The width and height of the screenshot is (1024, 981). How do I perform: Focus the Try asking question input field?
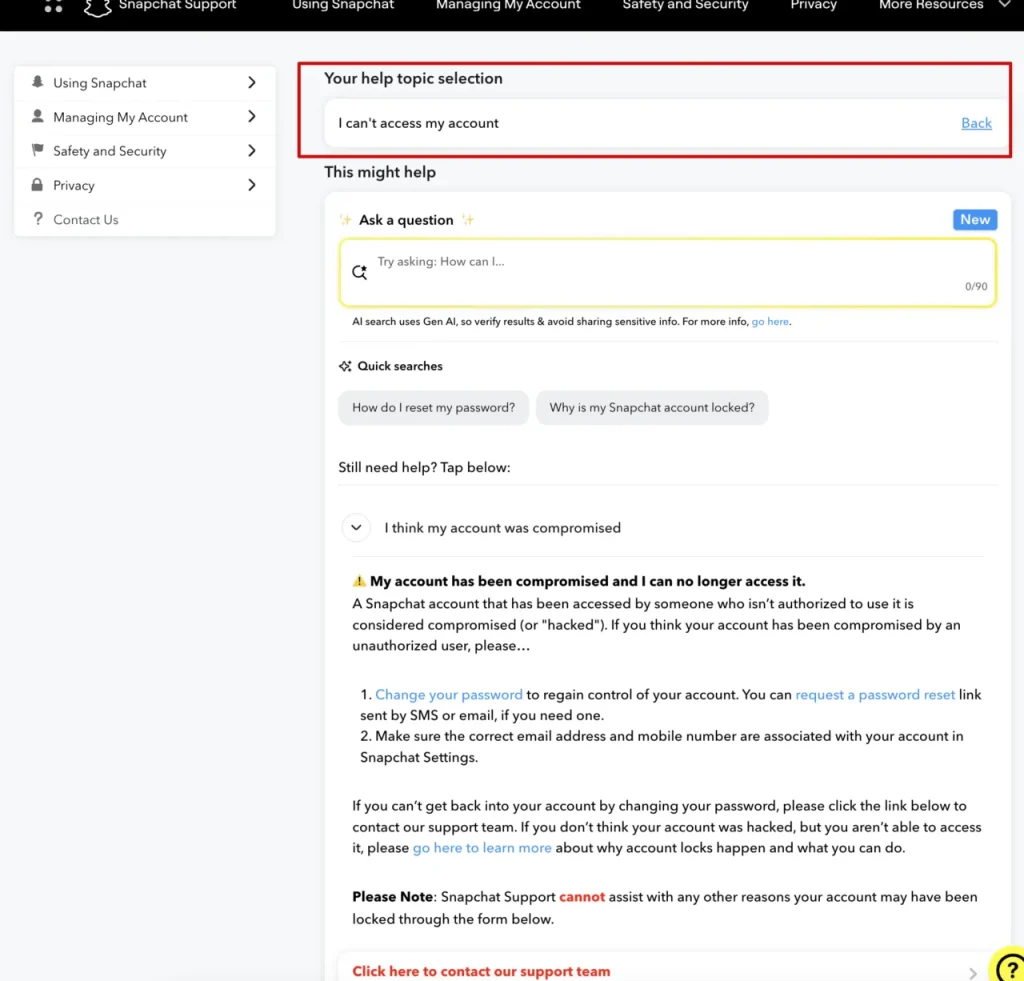[667, 272]
